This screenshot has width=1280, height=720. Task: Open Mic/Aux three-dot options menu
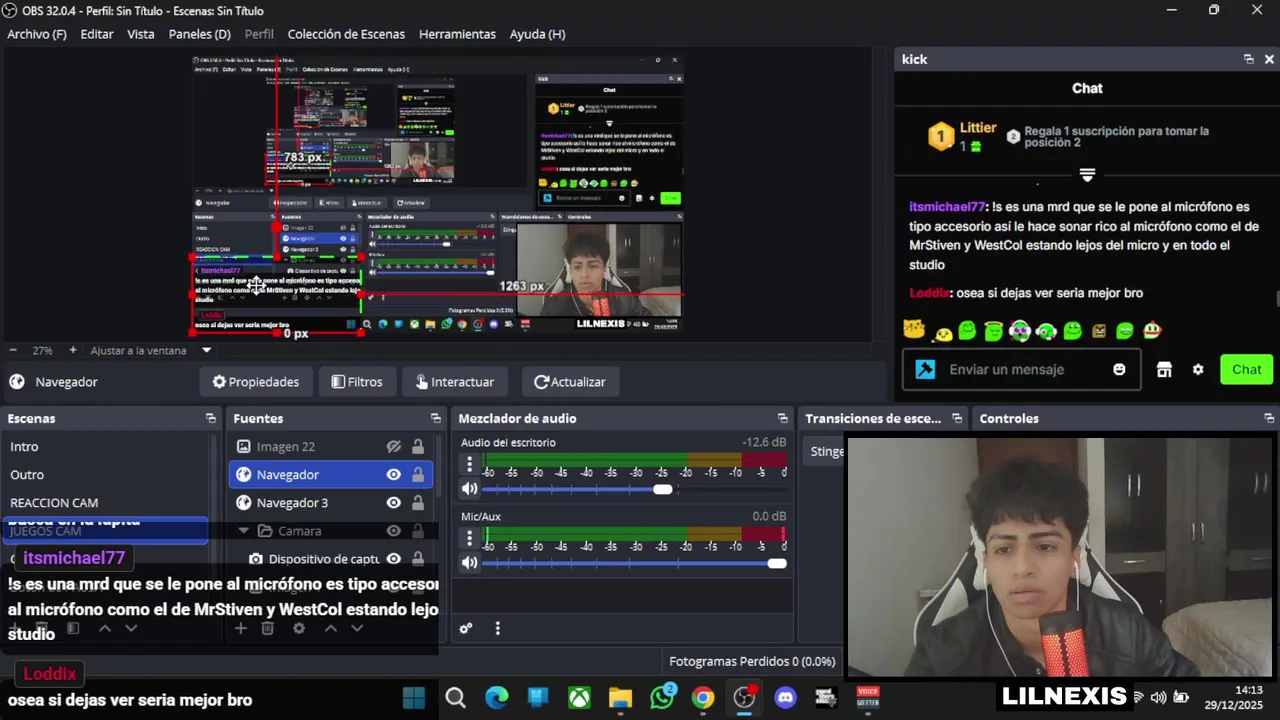tap(469, 538)
